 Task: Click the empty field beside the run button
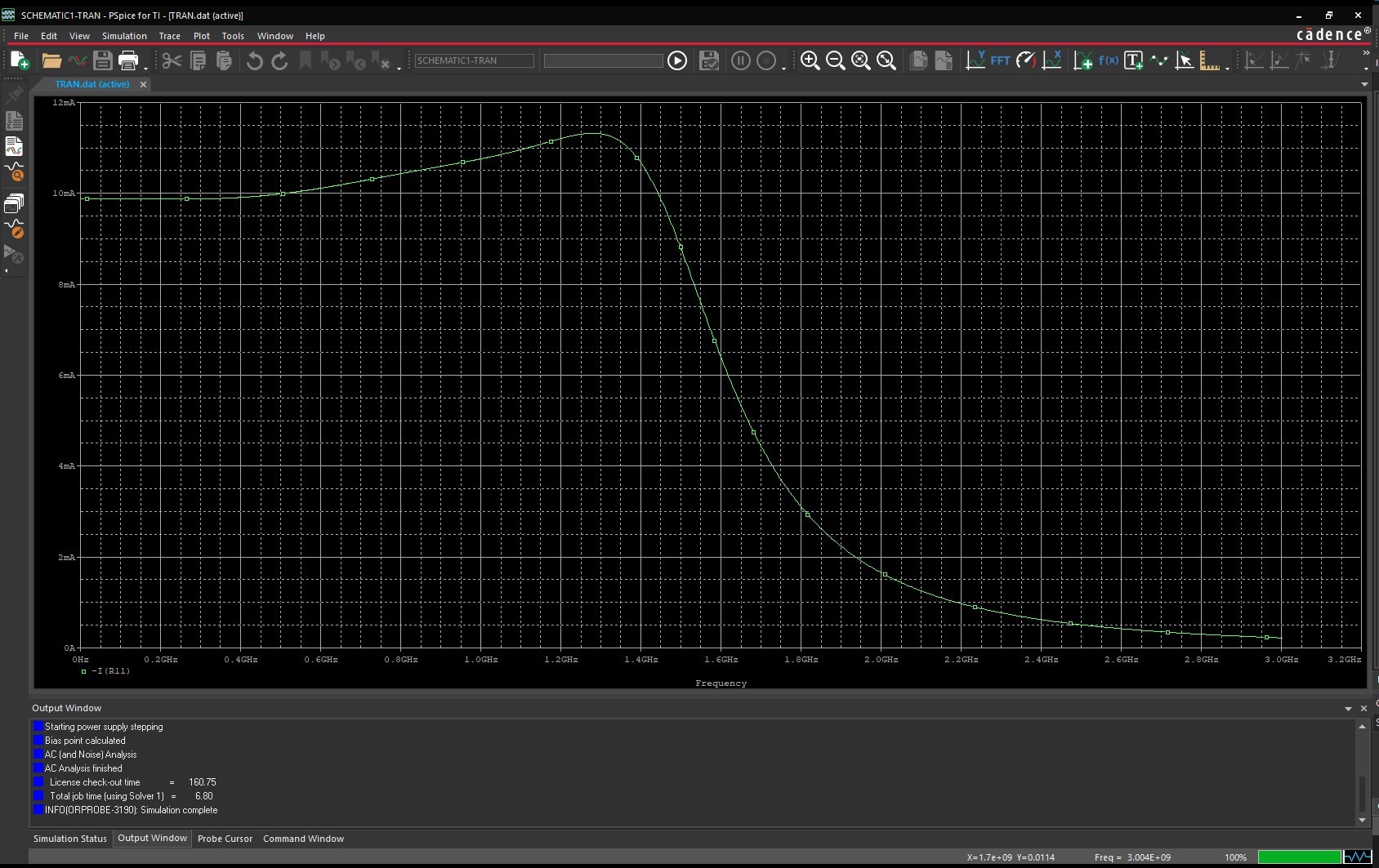(603, 60)
